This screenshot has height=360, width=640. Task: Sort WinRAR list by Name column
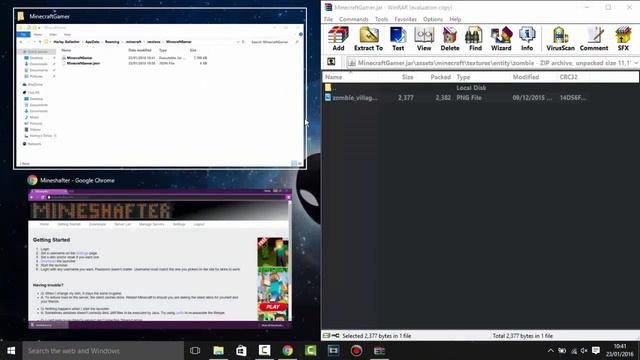(333, 77)
